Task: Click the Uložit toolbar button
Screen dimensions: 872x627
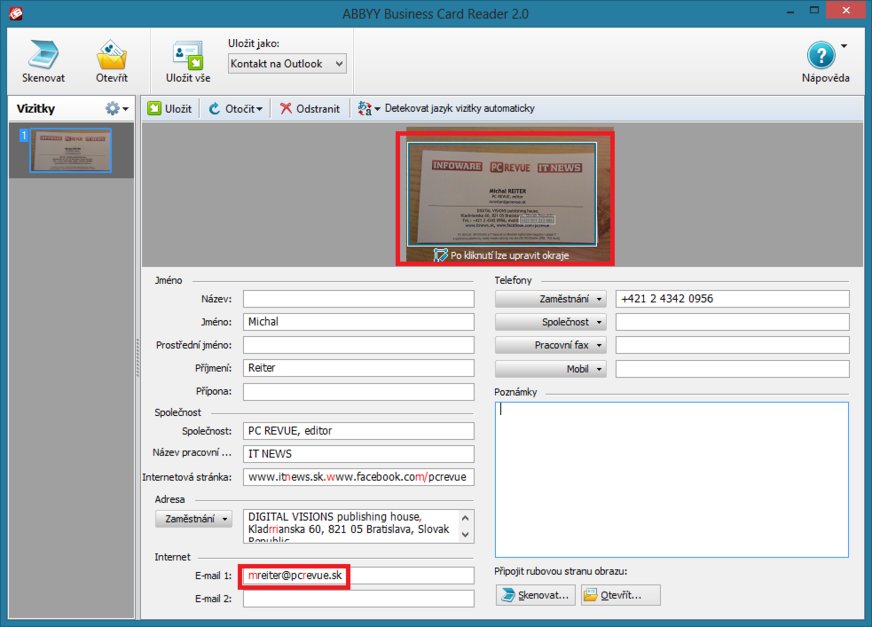Action: (x=170, y=109)
